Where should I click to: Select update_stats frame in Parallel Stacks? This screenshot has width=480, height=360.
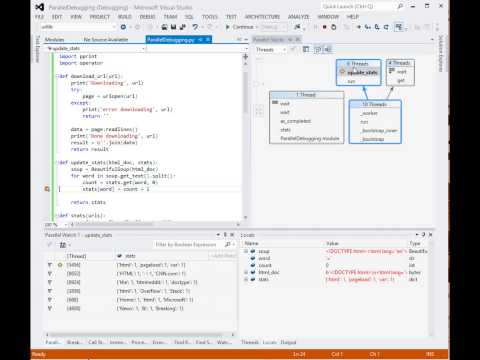coord(362,72)
